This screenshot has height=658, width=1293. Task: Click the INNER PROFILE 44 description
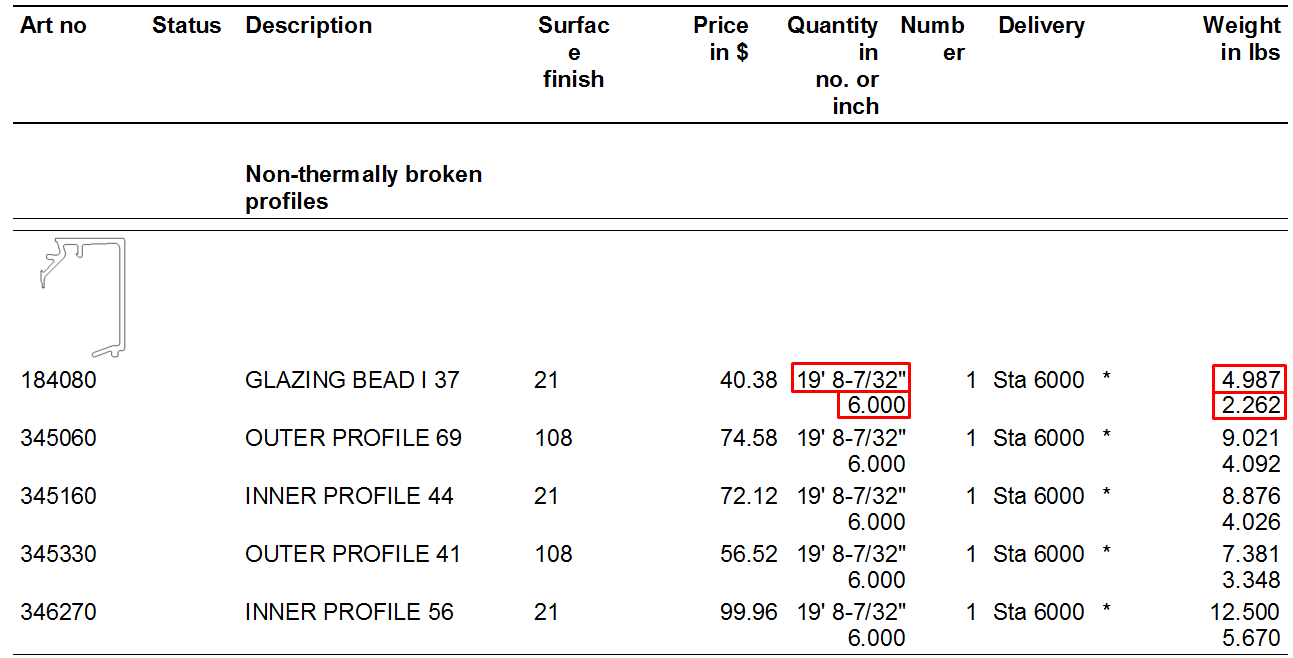click(349, 496)
